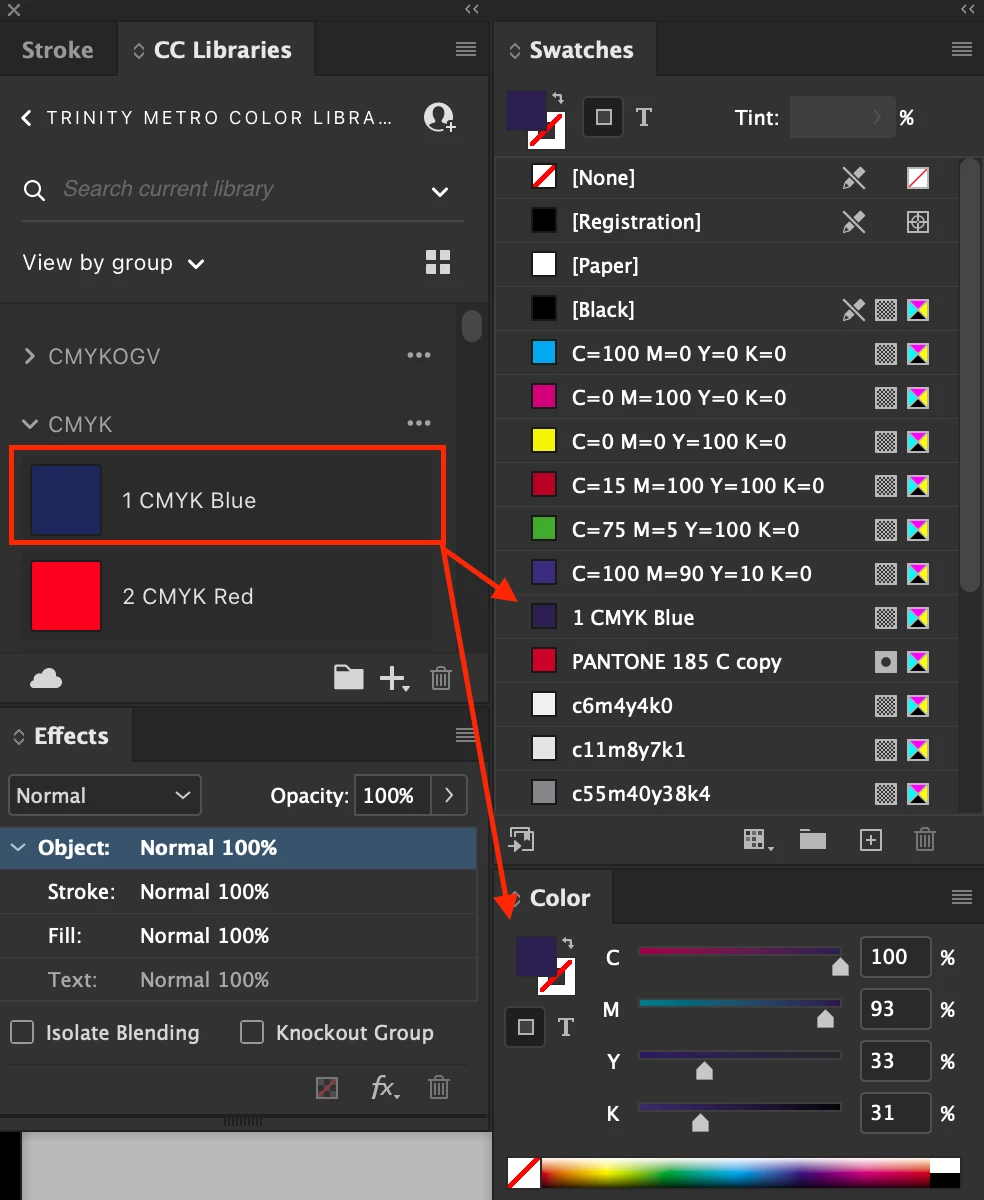This screenshot has width=984, height=1200.
Task: Open Tint slider arrow in Swatches
Action: click(x=878, y=118)
